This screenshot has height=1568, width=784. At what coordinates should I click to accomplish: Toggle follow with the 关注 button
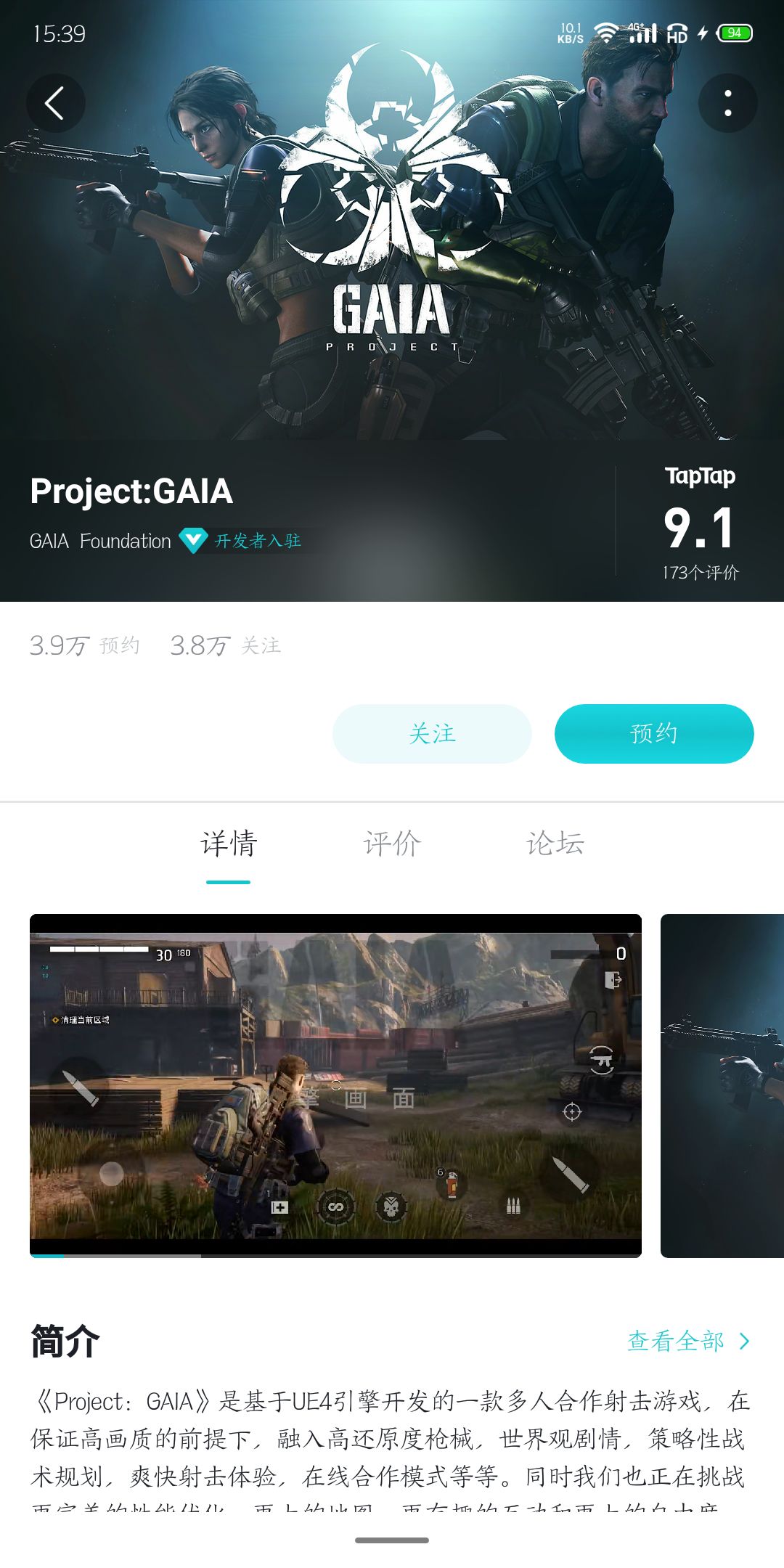pos(432,733)
